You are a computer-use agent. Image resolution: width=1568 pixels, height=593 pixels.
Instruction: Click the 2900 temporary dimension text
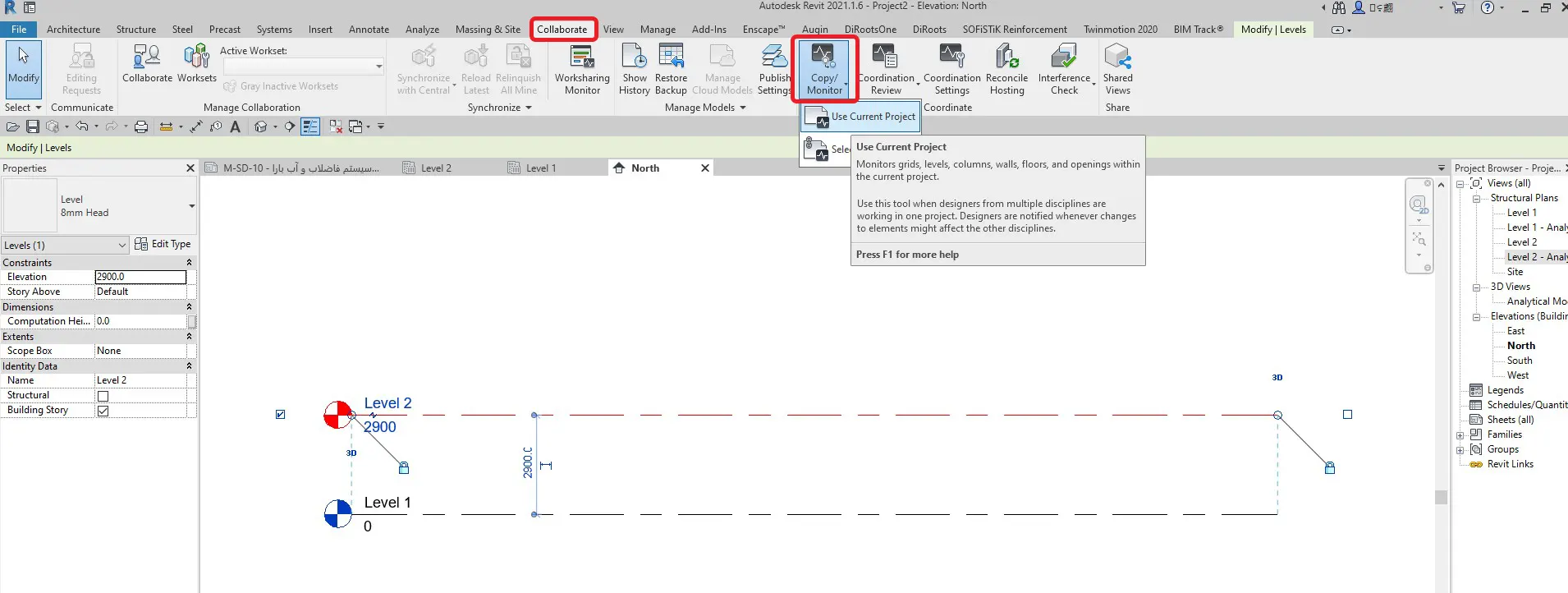[528, 463]
